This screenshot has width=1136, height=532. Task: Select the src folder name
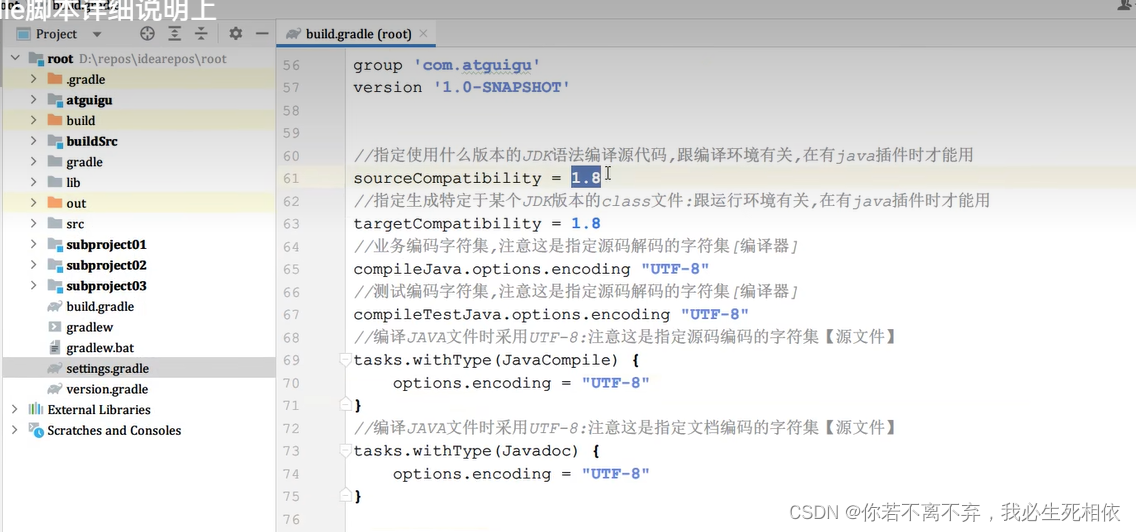(x=75, y=224)
